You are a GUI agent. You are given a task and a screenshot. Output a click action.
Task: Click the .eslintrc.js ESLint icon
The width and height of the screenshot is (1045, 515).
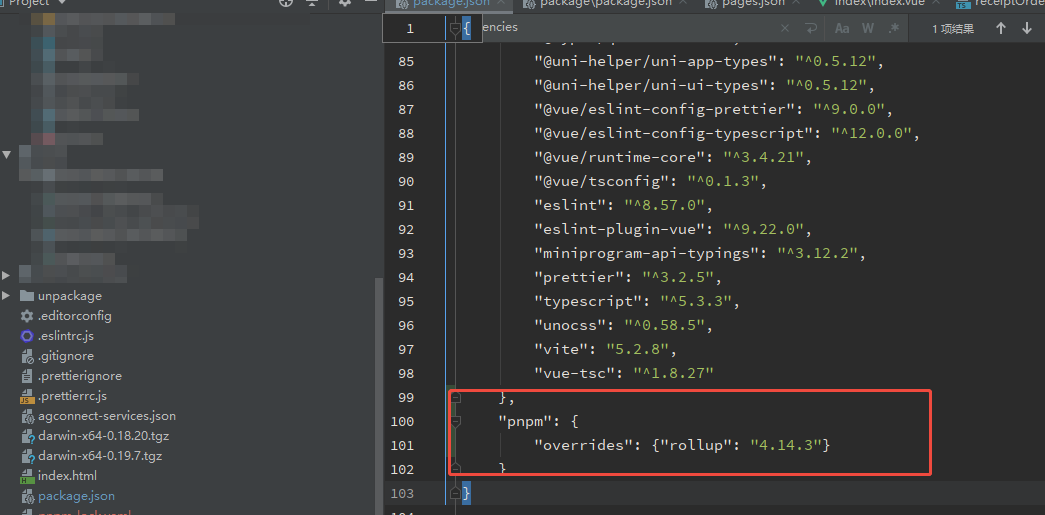27,336
